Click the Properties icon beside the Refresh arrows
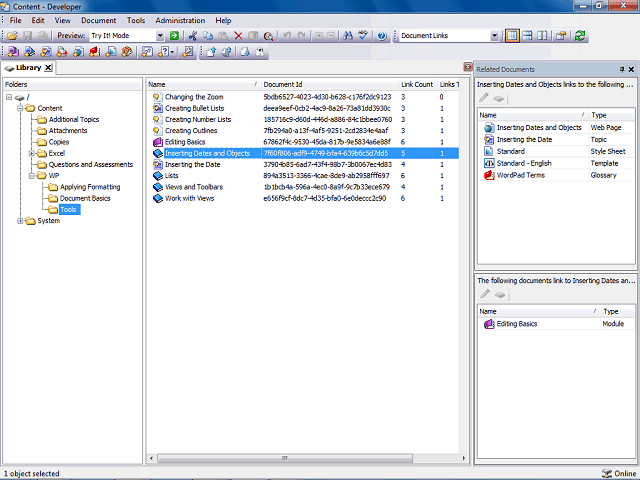The width and height of the screenshot is (640, 480). point(561,36)
